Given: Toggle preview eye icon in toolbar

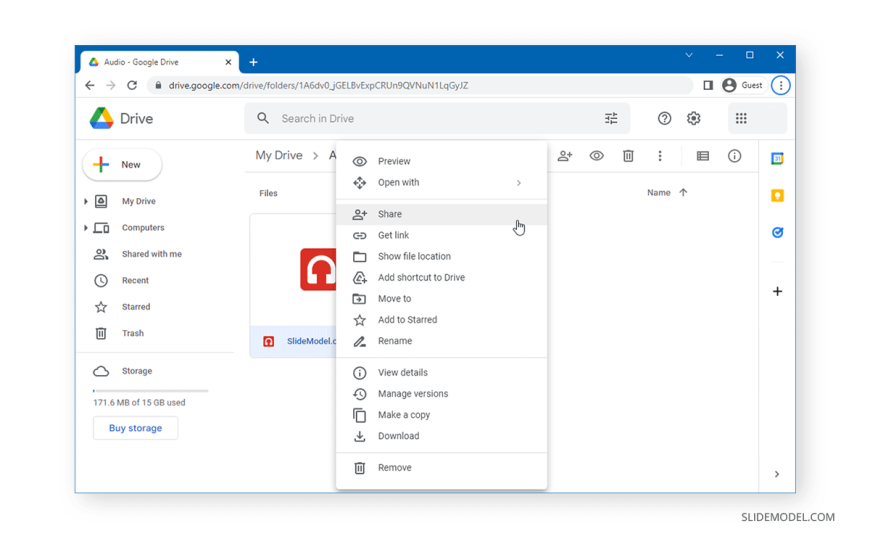Looking at the screenshot, I should (596, 156).
